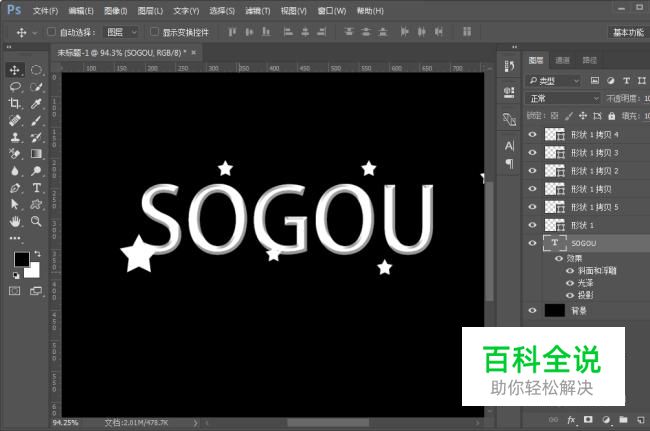The image size is (650, 431).
Task: Select the Crop tool
Action: pos(15,103)
